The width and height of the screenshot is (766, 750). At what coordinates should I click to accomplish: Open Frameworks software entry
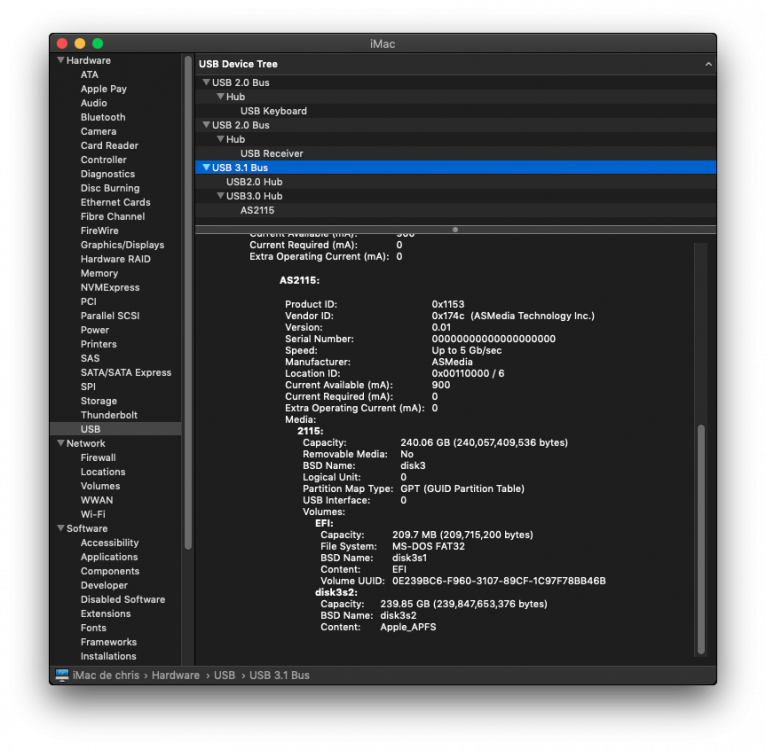[x=108, y=642]
